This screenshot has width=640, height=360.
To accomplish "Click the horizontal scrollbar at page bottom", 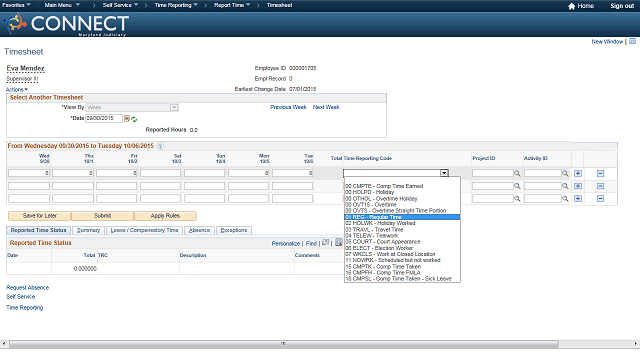I will (x=284, y=344).
